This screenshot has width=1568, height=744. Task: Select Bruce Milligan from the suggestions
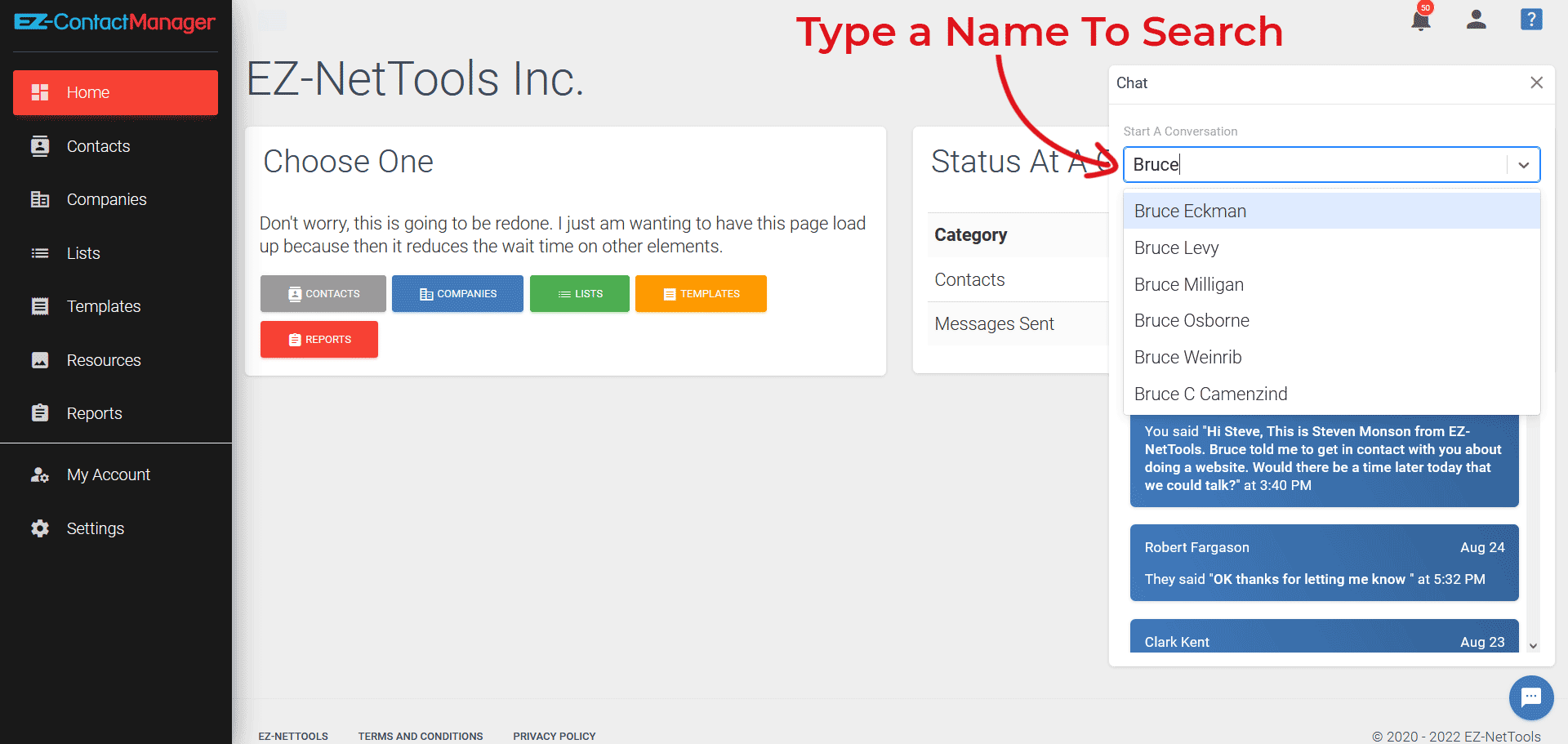[1332, 284]
